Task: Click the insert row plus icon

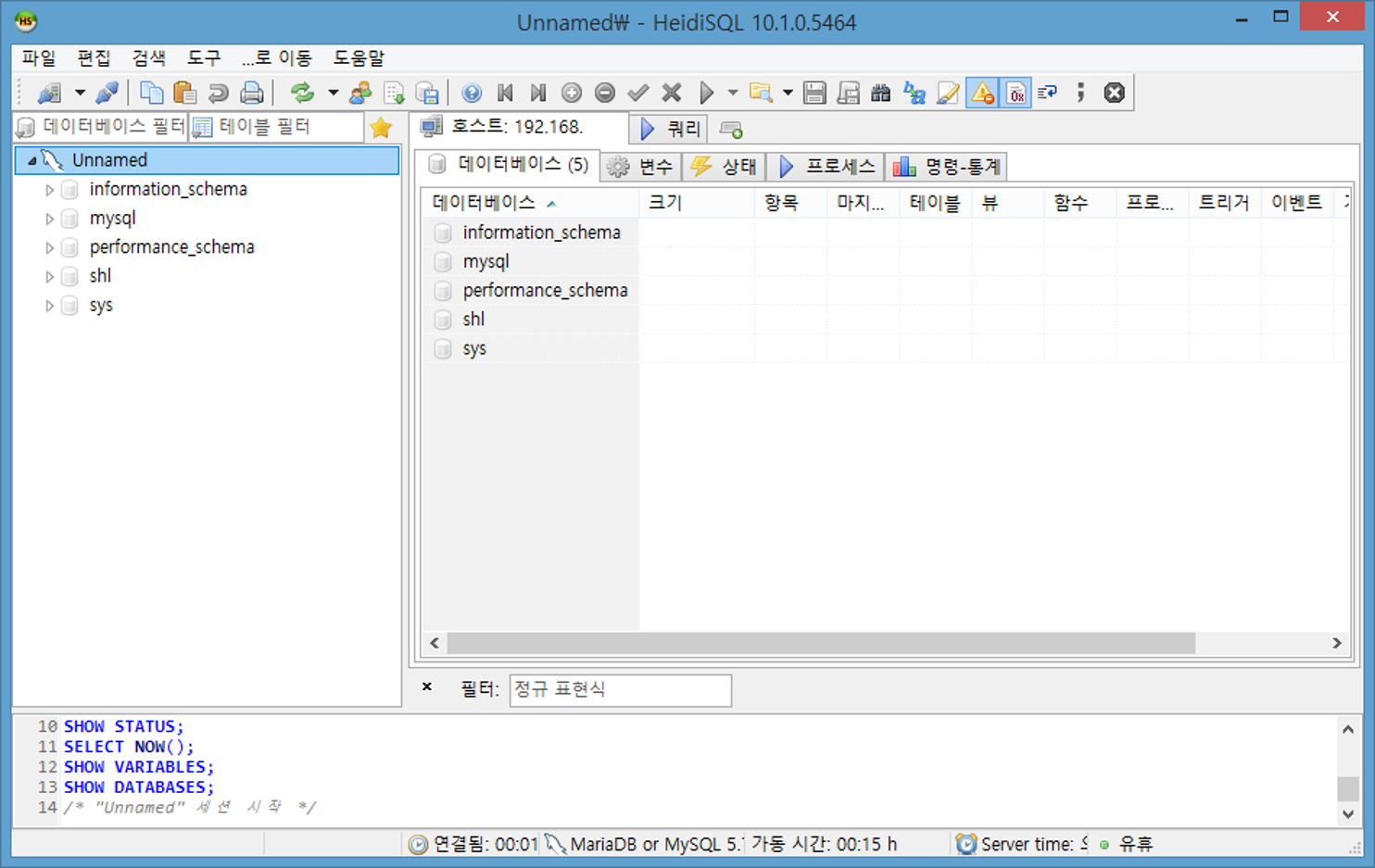Action: [572, 93]
